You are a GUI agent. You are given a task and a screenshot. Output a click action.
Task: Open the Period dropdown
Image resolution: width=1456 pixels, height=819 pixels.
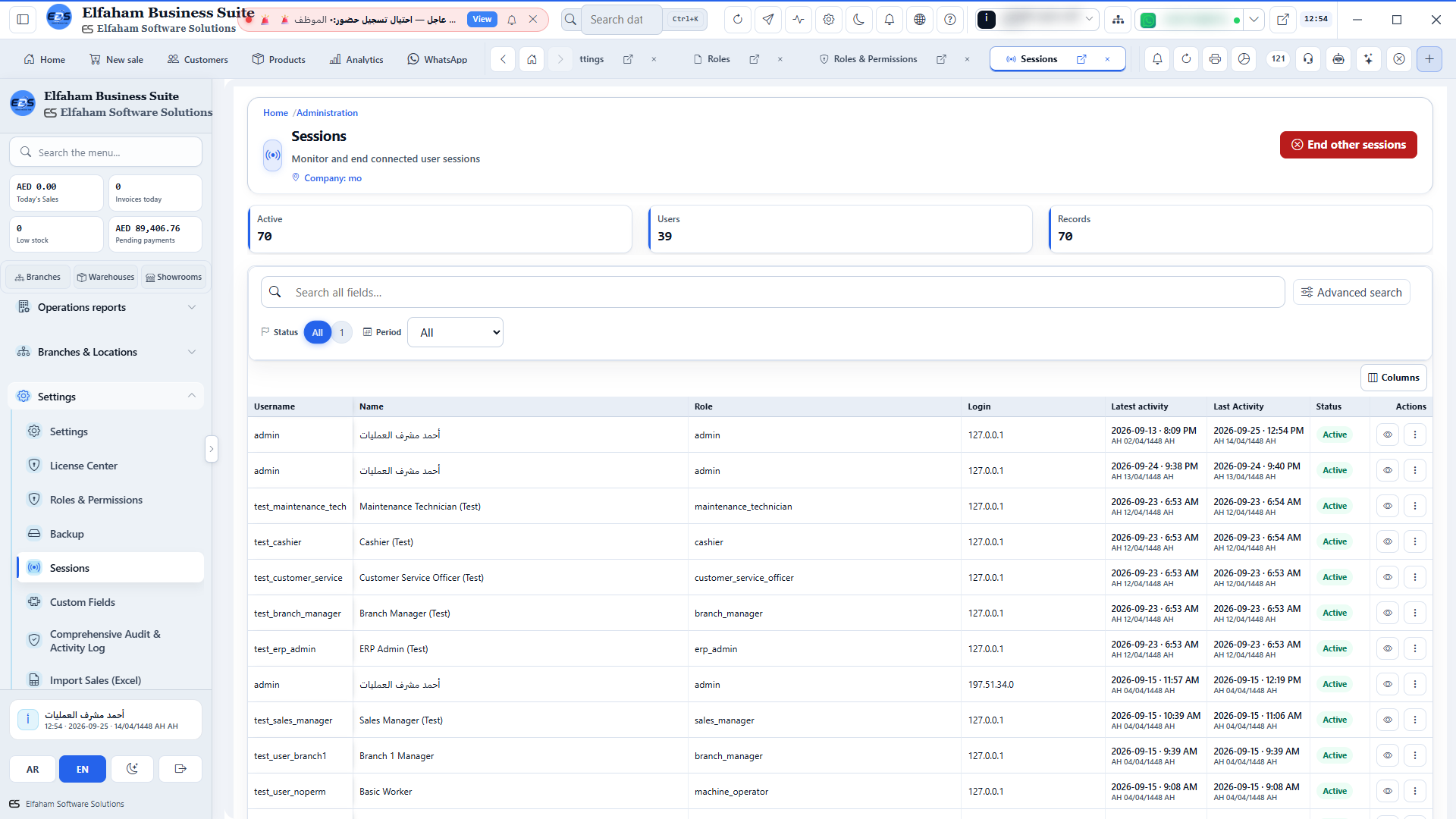click(455, 332)
